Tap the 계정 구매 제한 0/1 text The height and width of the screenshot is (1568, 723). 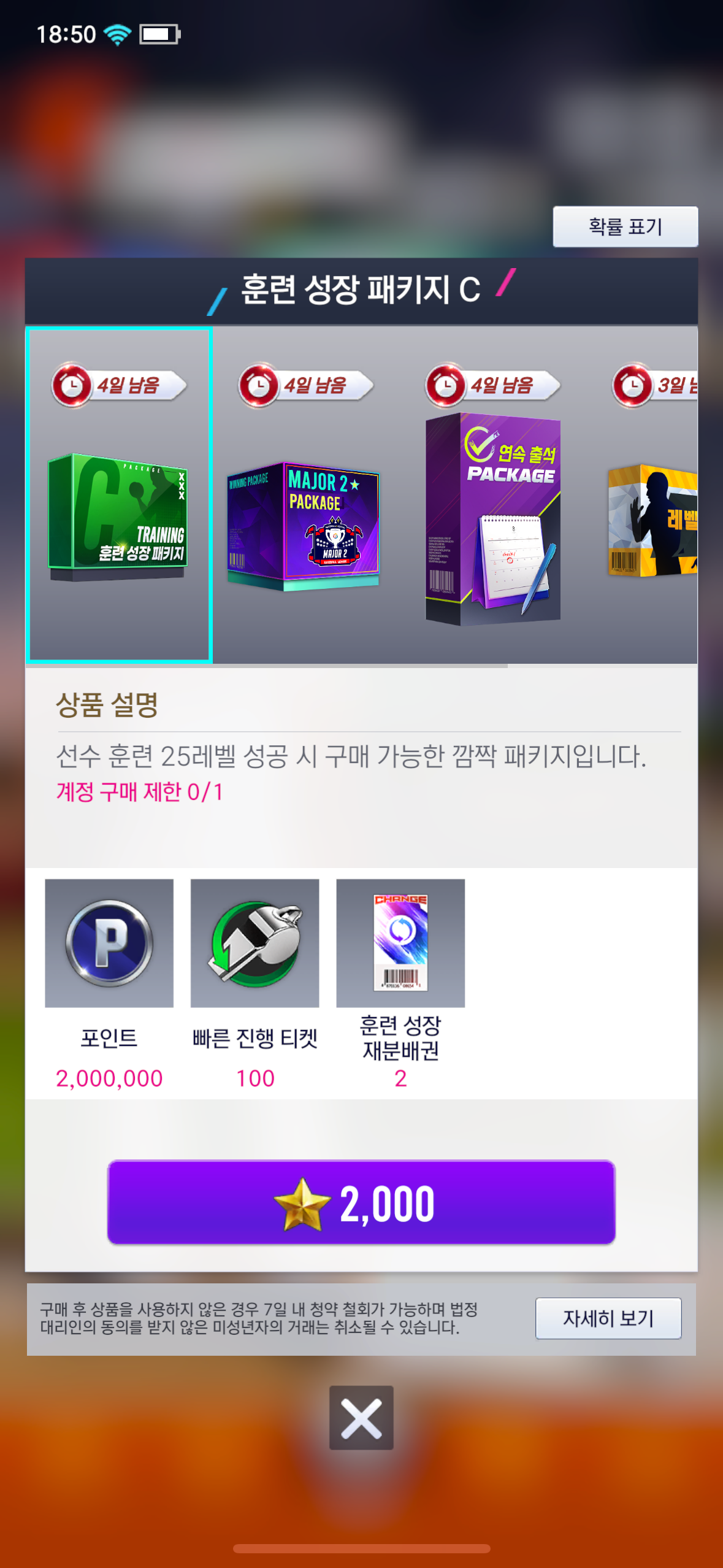pyautogui.click(x=140, y=791)
